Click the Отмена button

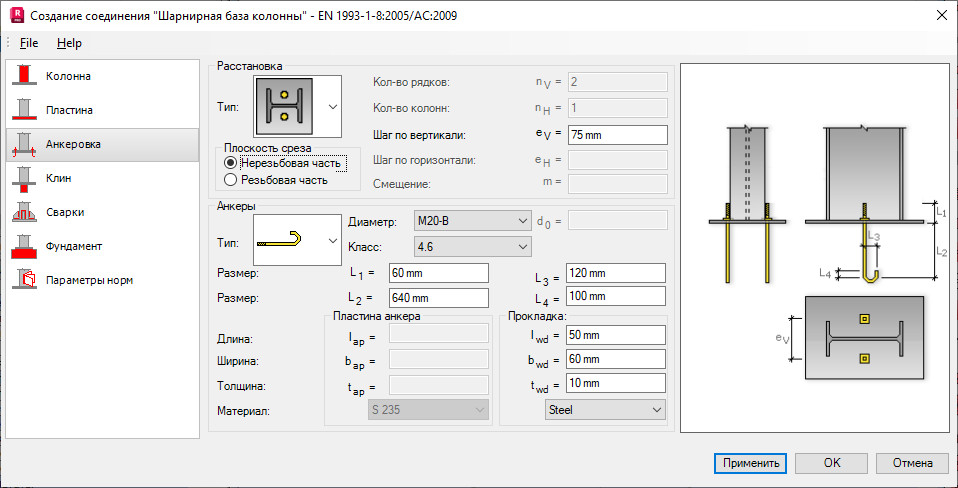[x=912, y=463]
